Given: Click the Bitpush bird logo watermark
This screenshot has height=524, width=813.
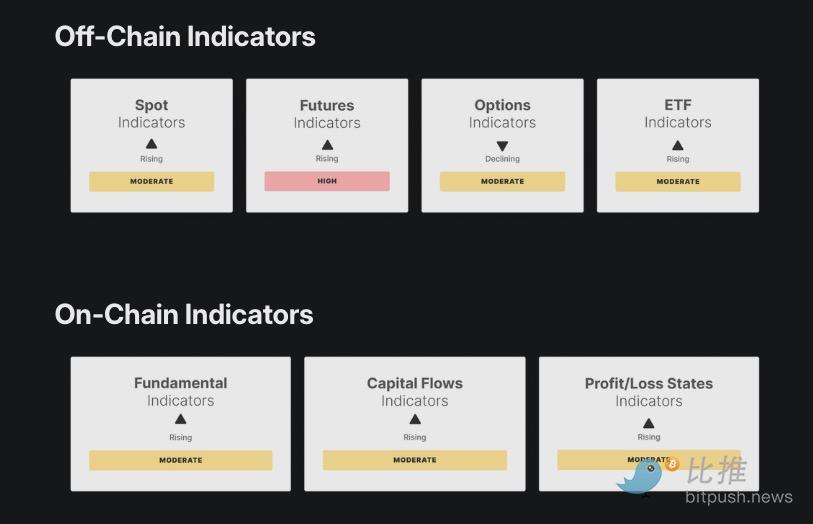Looking at the screenshot, I should 644,476.
